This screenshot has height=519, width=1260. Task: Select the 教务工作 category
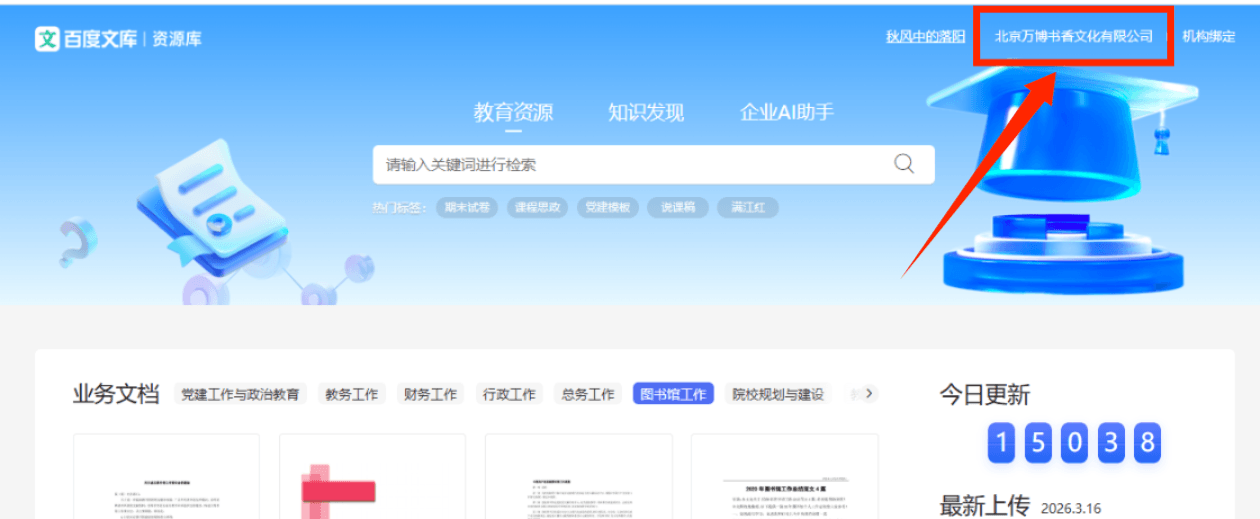click(352, 394)
